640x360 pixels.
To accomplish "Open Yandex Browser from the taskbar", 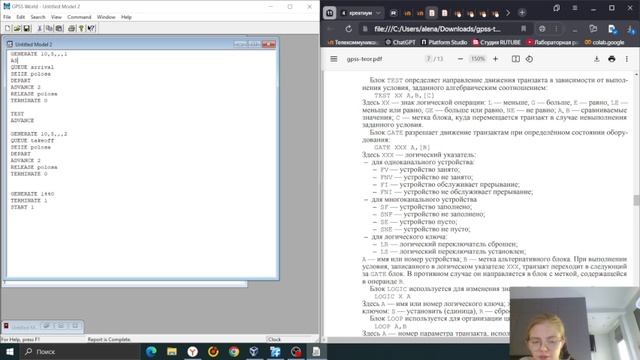I will (x=193, y=351).
